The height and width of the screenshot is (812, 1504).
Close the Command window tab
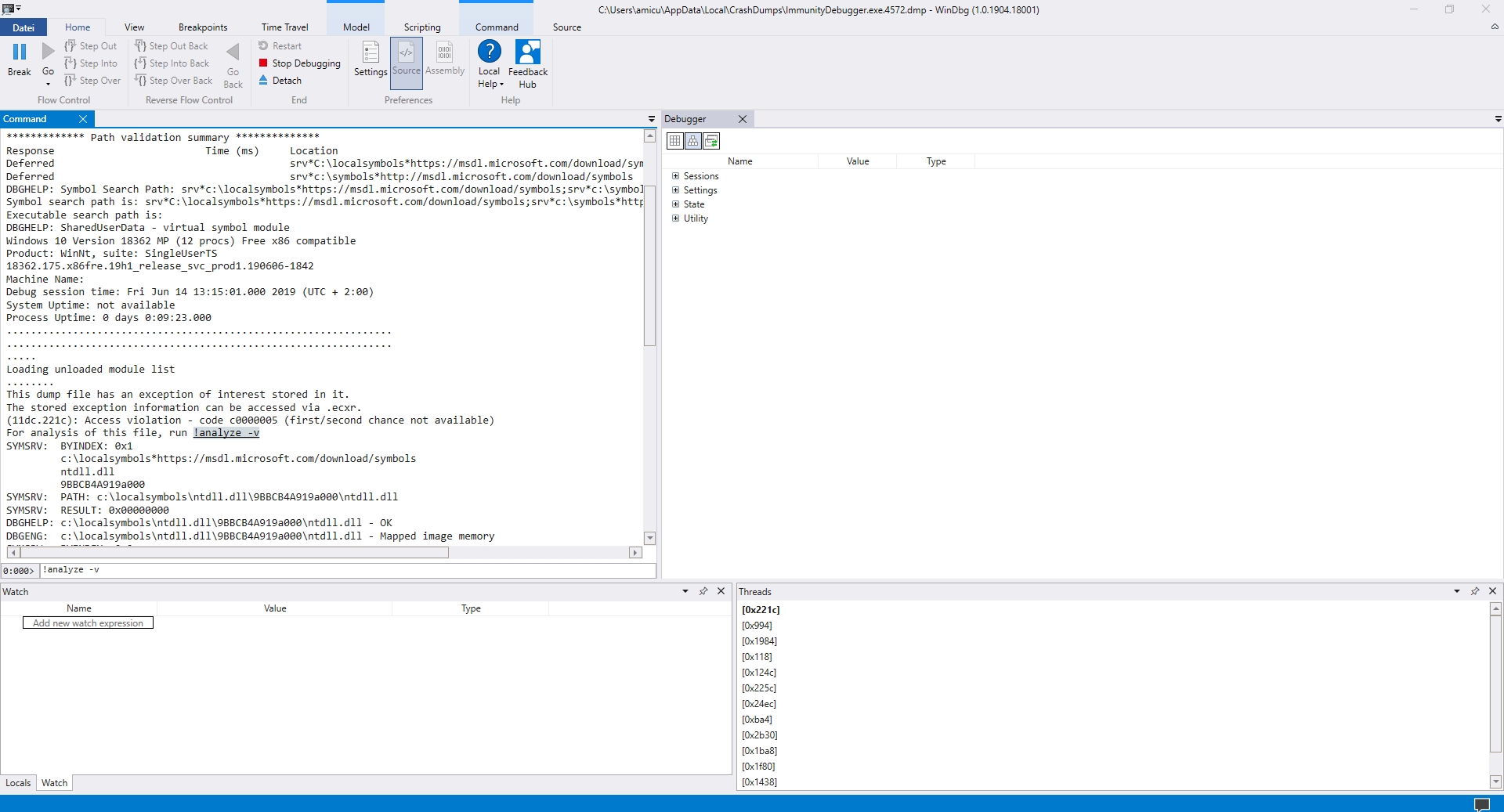pyautogui.click(x=83, y=119)
